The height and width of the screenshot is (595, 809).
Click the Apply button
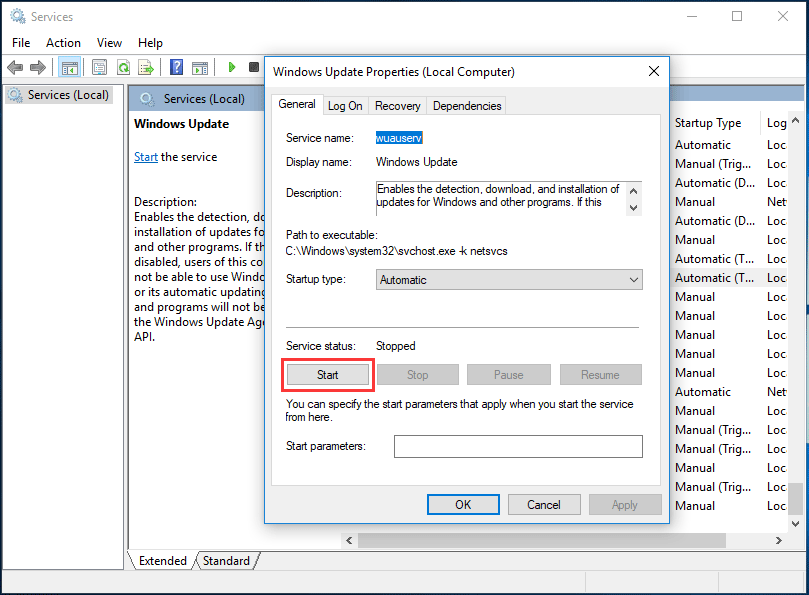pyautogui.click(x=625, y=505)
